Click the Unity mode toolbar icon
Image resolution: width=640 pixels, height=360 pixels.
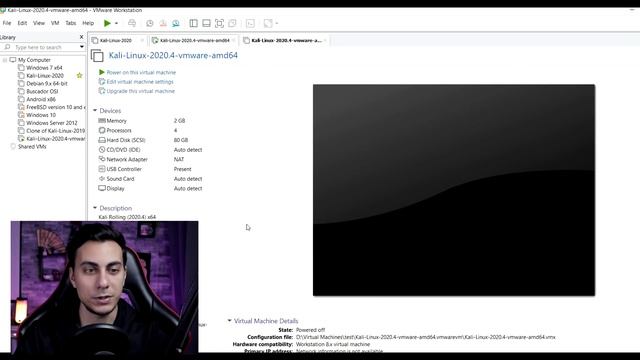coord(232,23)
